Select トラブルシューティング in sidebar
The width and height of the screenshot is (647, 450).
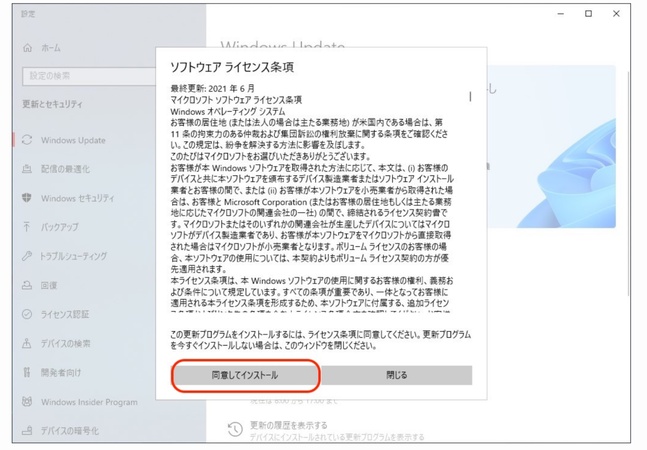click(x=73, y=256)
